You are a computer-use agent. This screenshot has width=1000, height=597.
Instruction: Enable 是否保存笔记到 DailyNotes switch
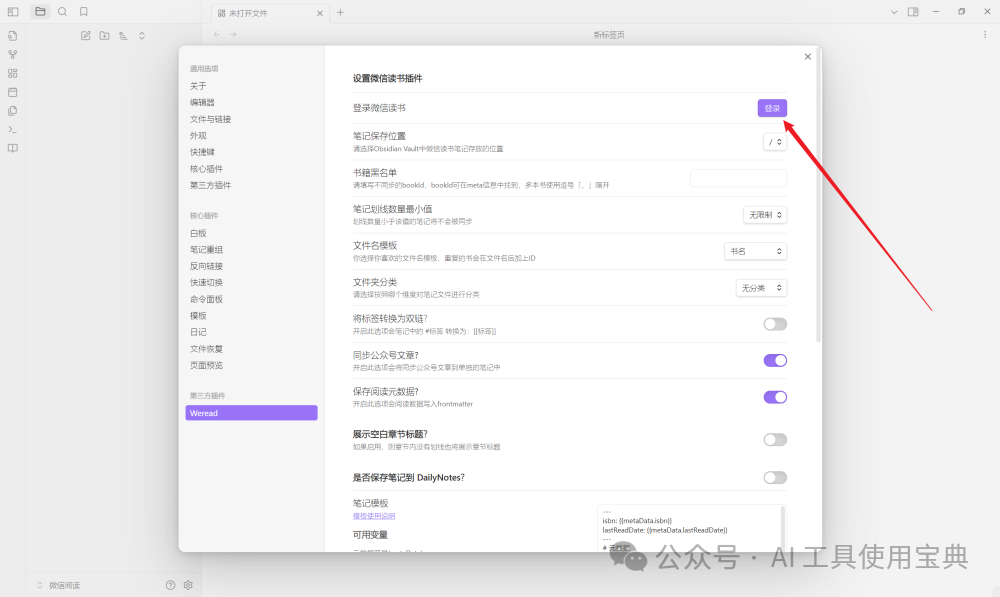pyautogui.click(x=775, y=478)
